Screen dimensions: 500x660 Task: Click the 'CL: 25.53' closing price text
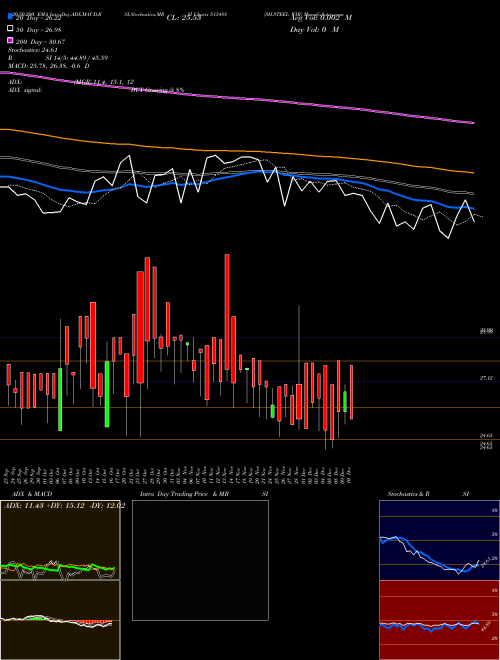point(184,18)
